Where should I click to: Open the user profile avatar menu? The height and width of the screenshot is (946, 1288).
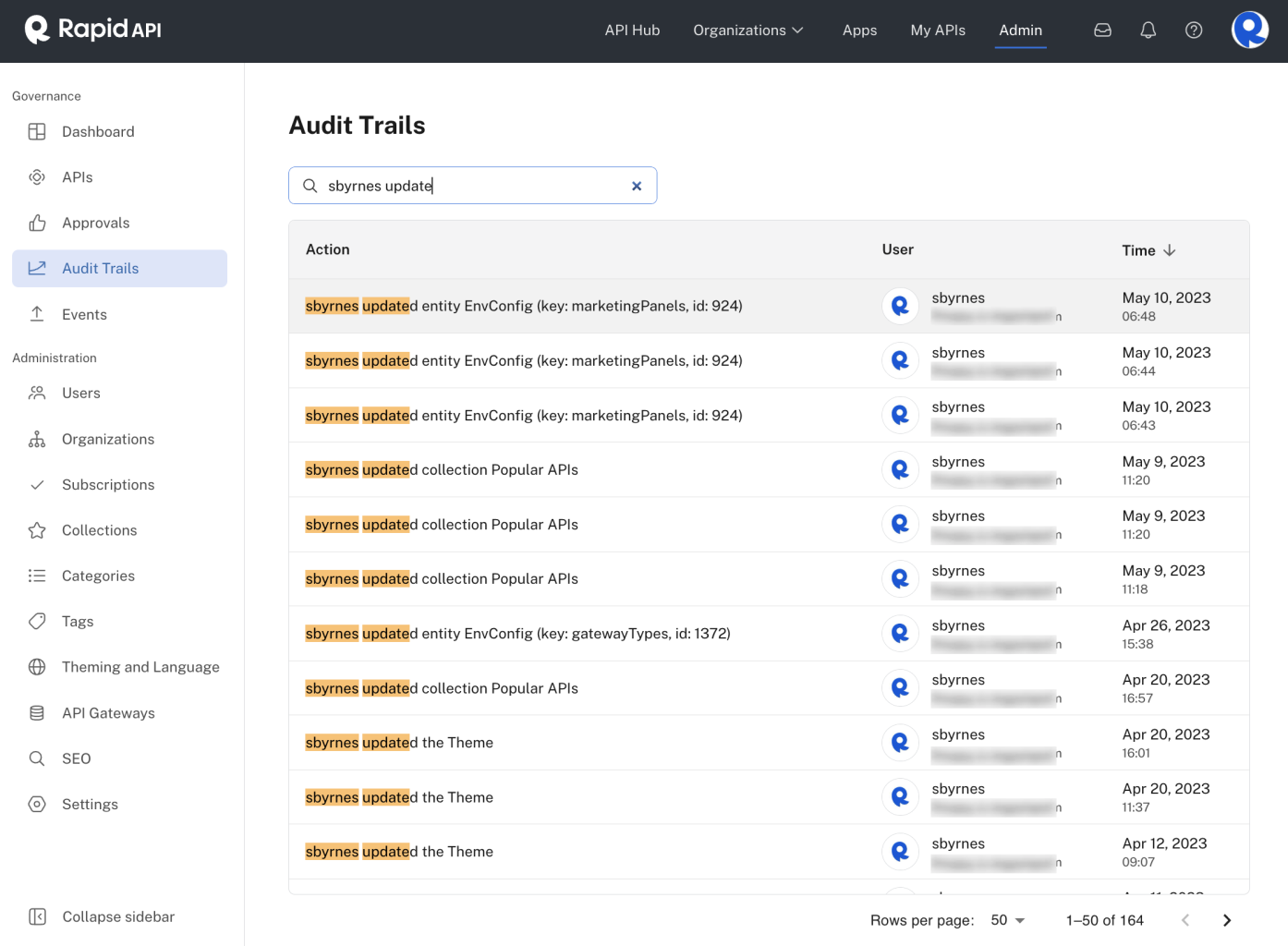tap(1250, 30)
